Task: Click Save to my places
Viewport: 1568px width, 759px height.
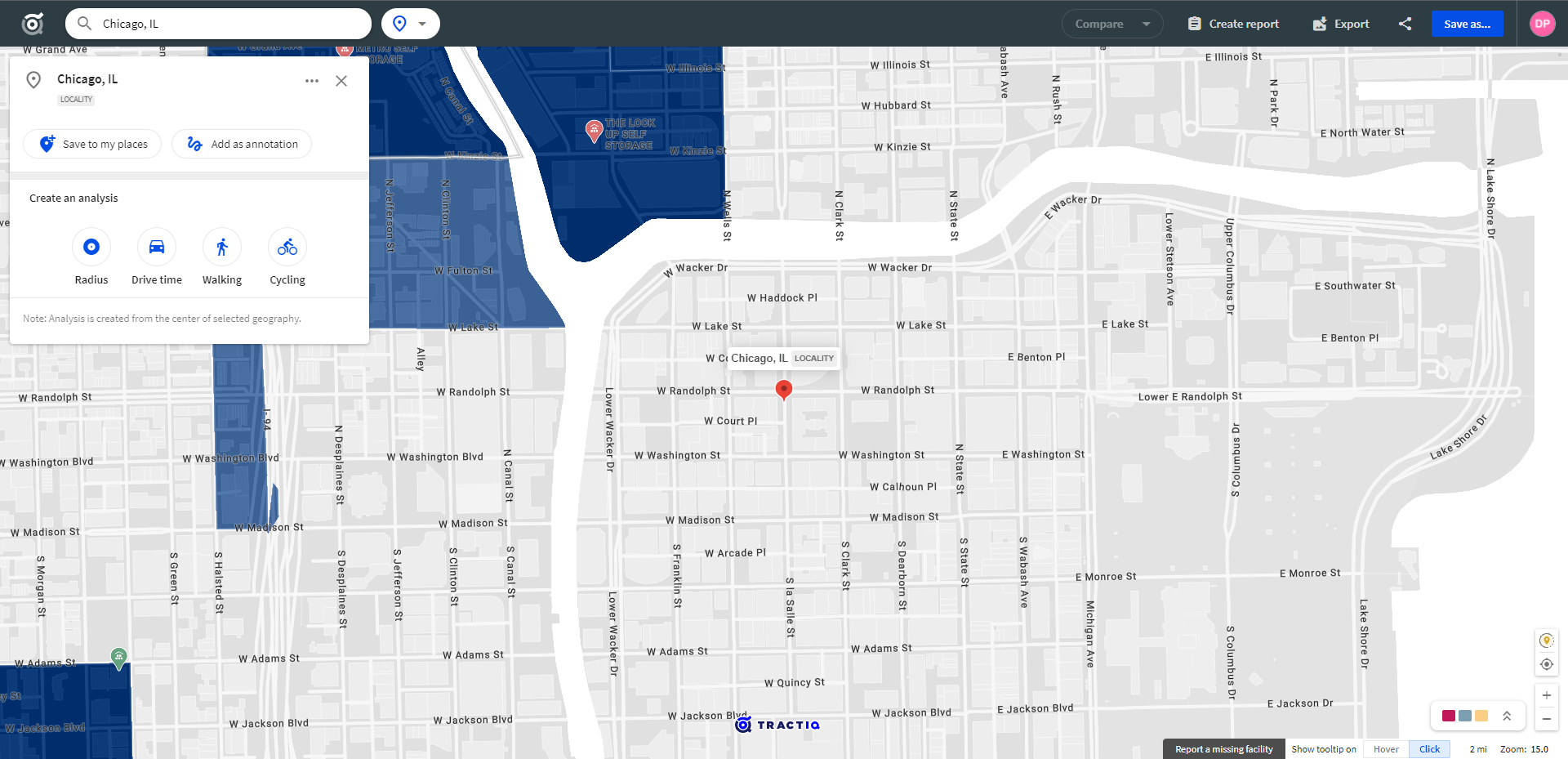Action: click(x=92, y=144)
